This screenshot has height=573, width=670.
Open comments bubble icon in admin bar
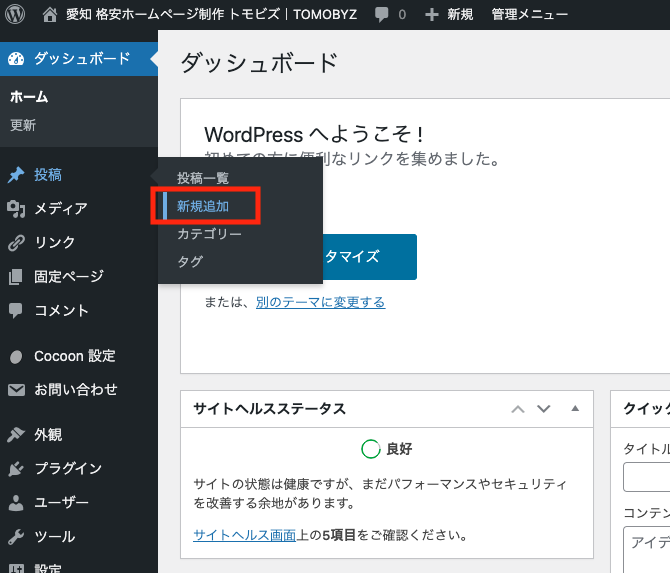[381, 15]
